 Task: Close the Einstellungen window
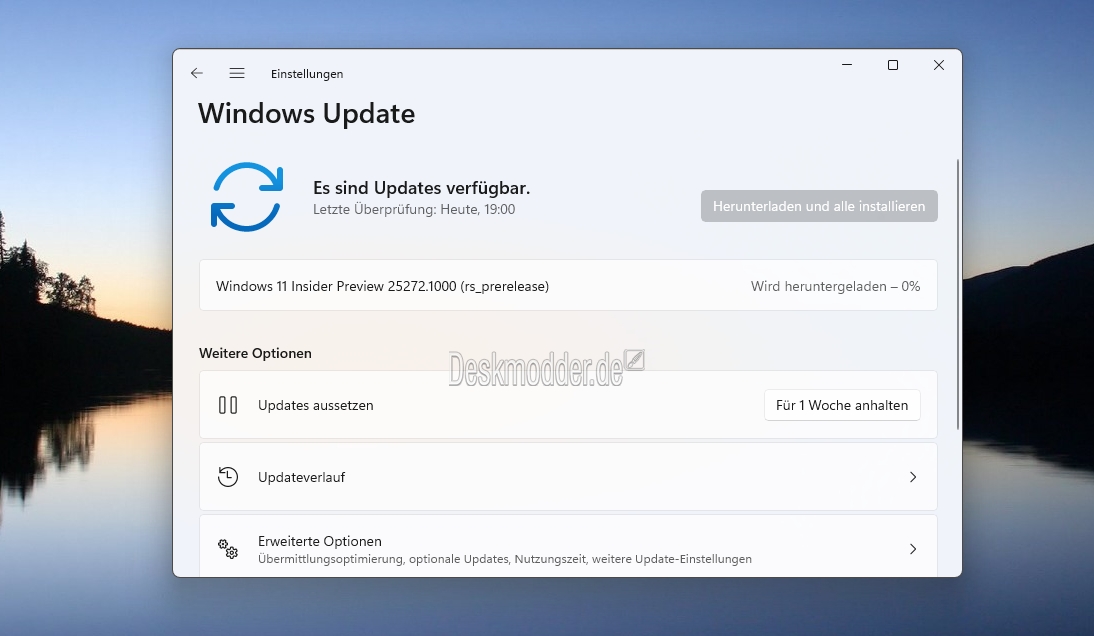coord(938,65)
